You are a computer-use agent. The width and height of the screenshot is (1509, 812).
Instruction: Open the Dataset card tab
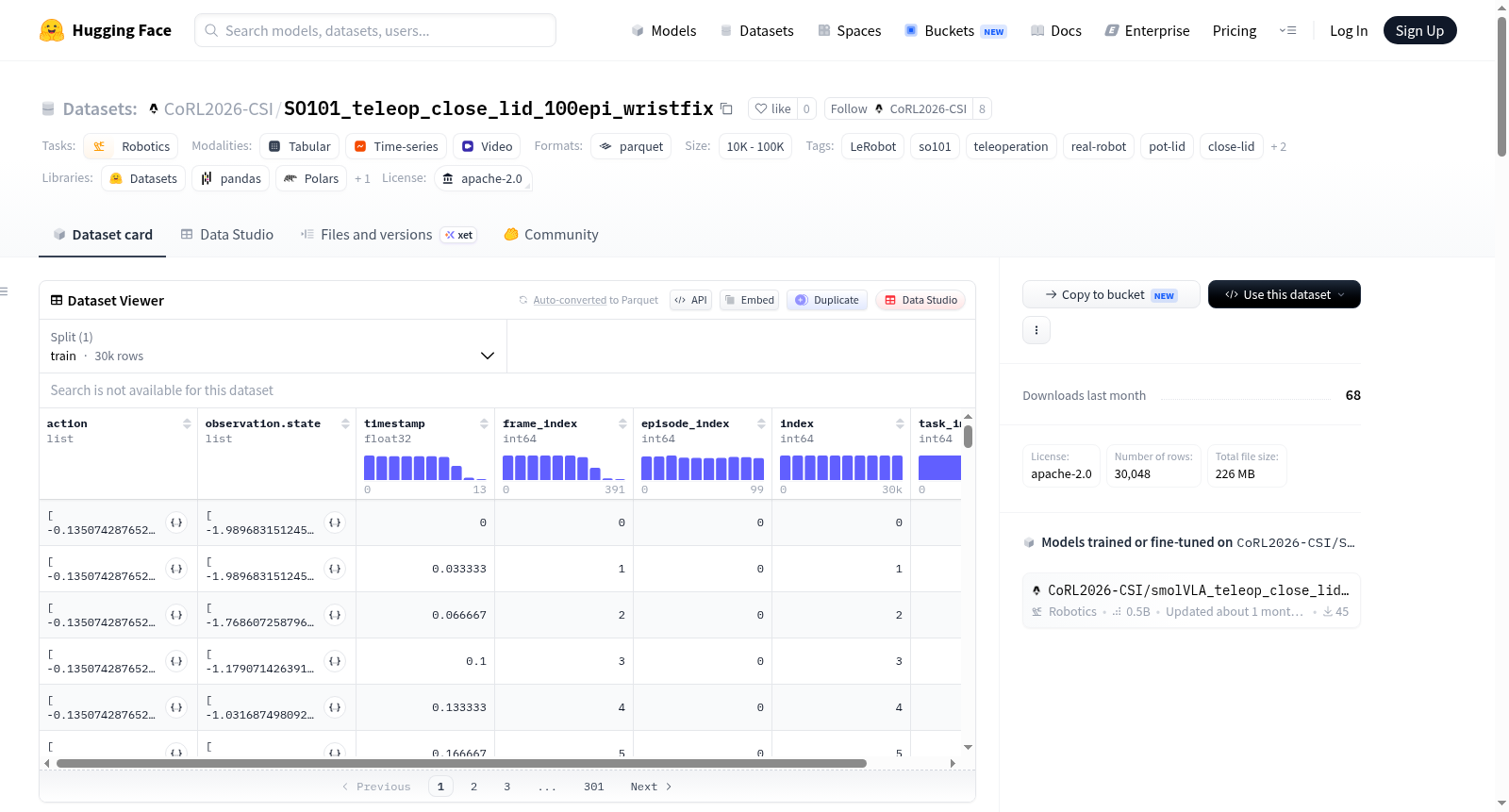coord(103,235)
